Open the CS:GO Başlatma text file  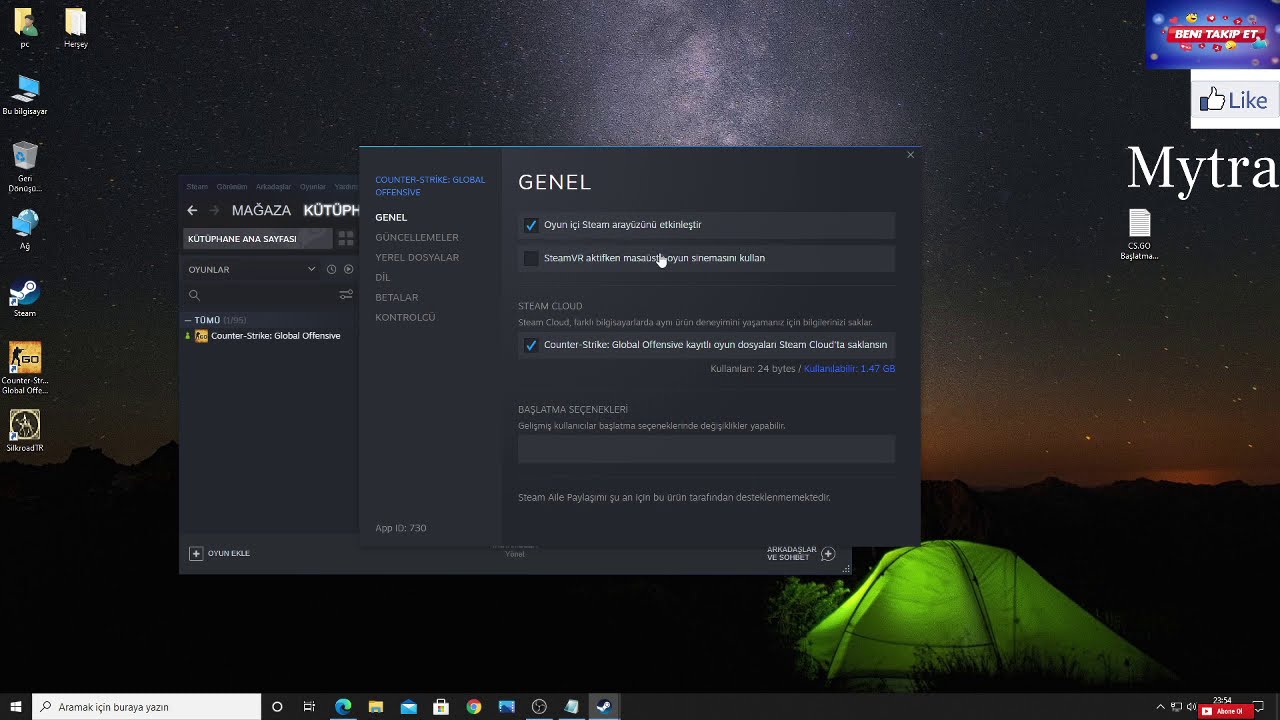(x=1139, y=235)
